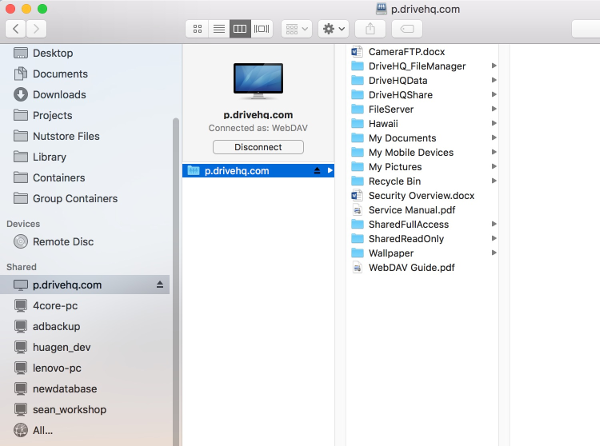The image size is (600, 446).
Task: Click the DriveHQData folder icon
Action: pyautogui.click(x=357, y=80)
